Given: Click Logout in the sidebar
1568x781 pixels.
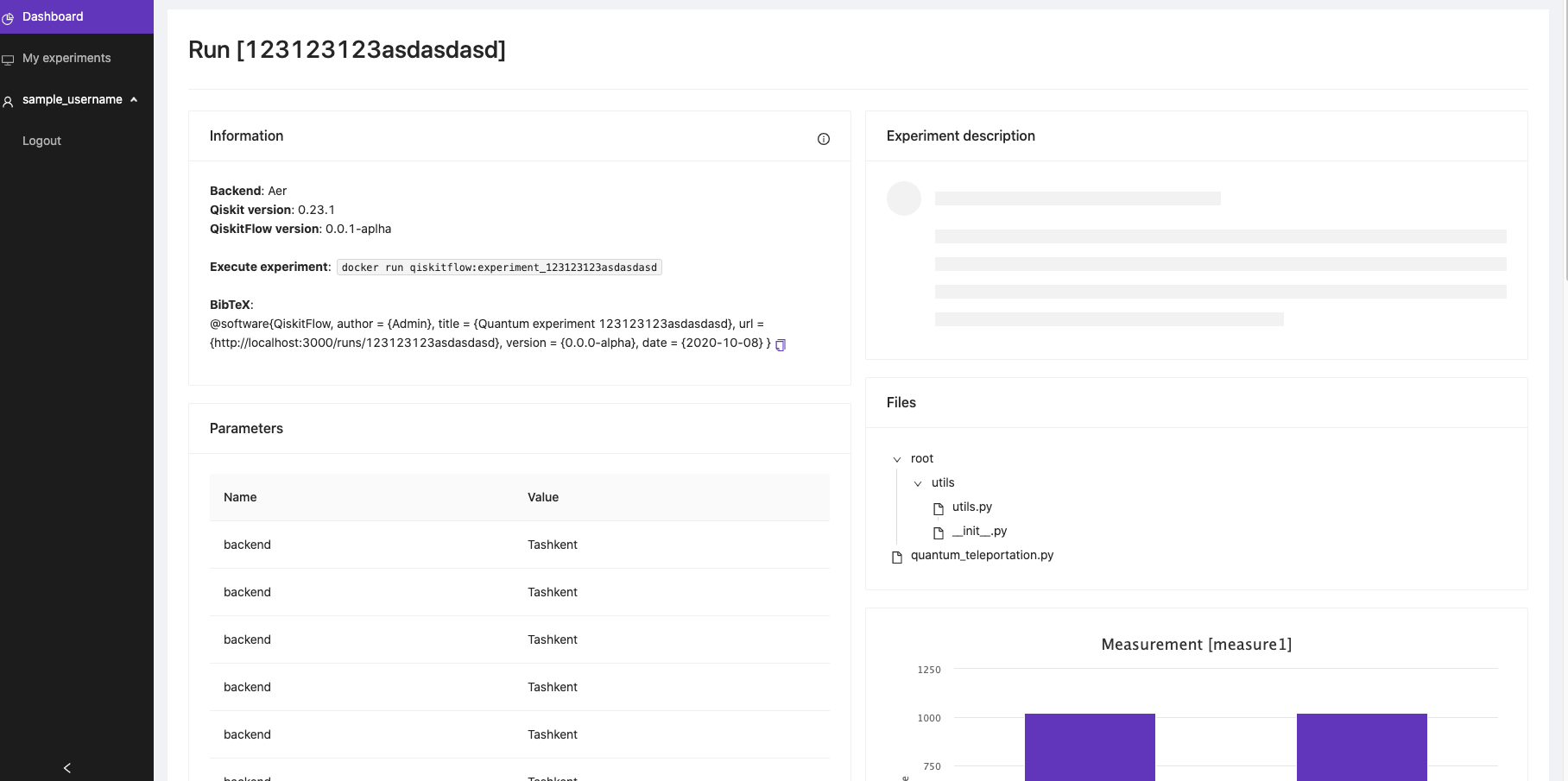Looking at the screenshot, I should click(41, 141).
